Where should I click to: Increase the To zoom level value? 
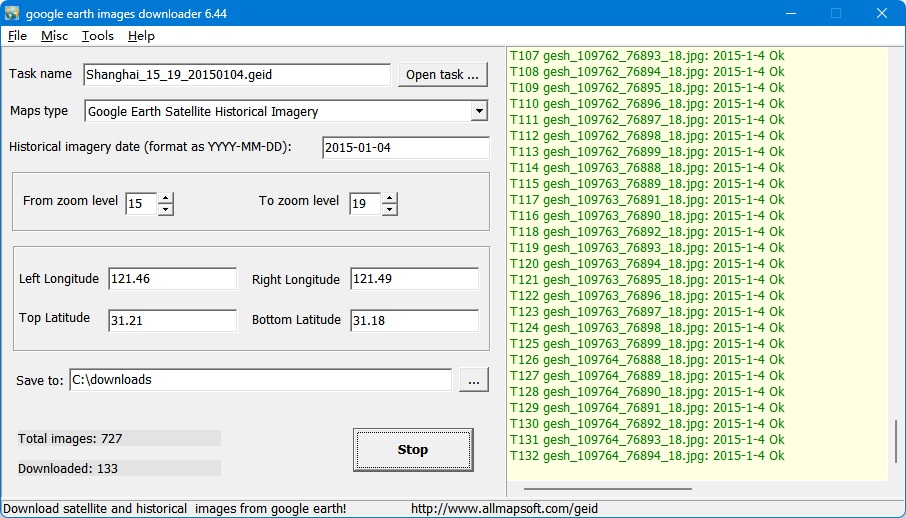[389, 198]
